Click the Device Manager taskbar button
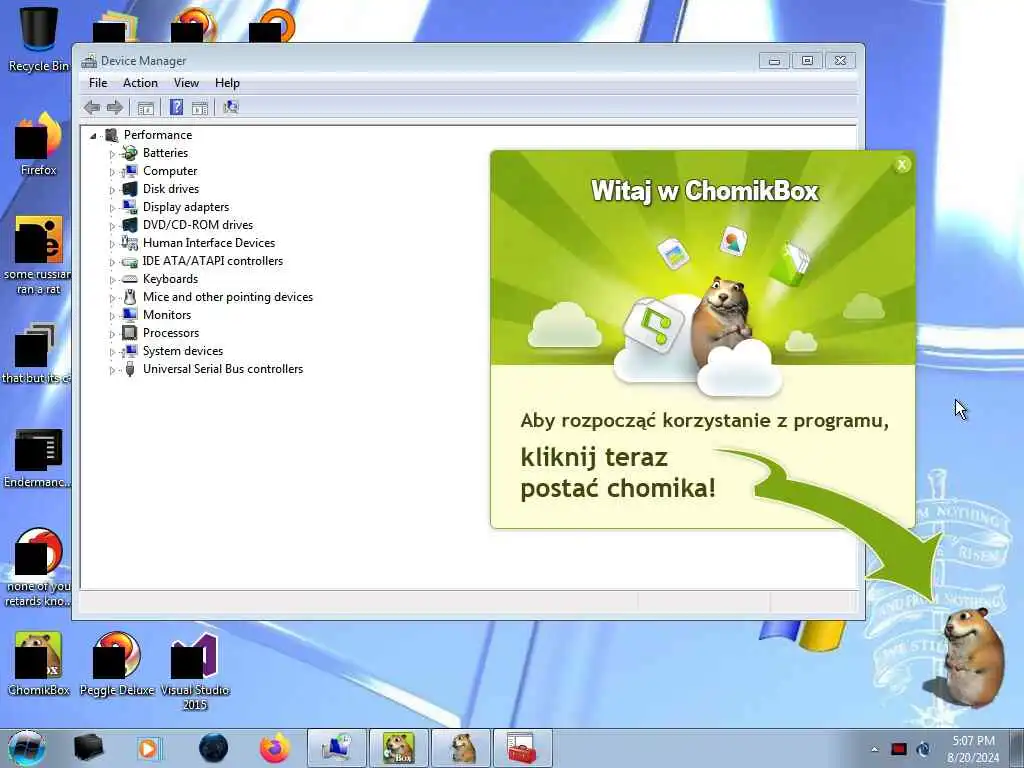 pos(337,748)
